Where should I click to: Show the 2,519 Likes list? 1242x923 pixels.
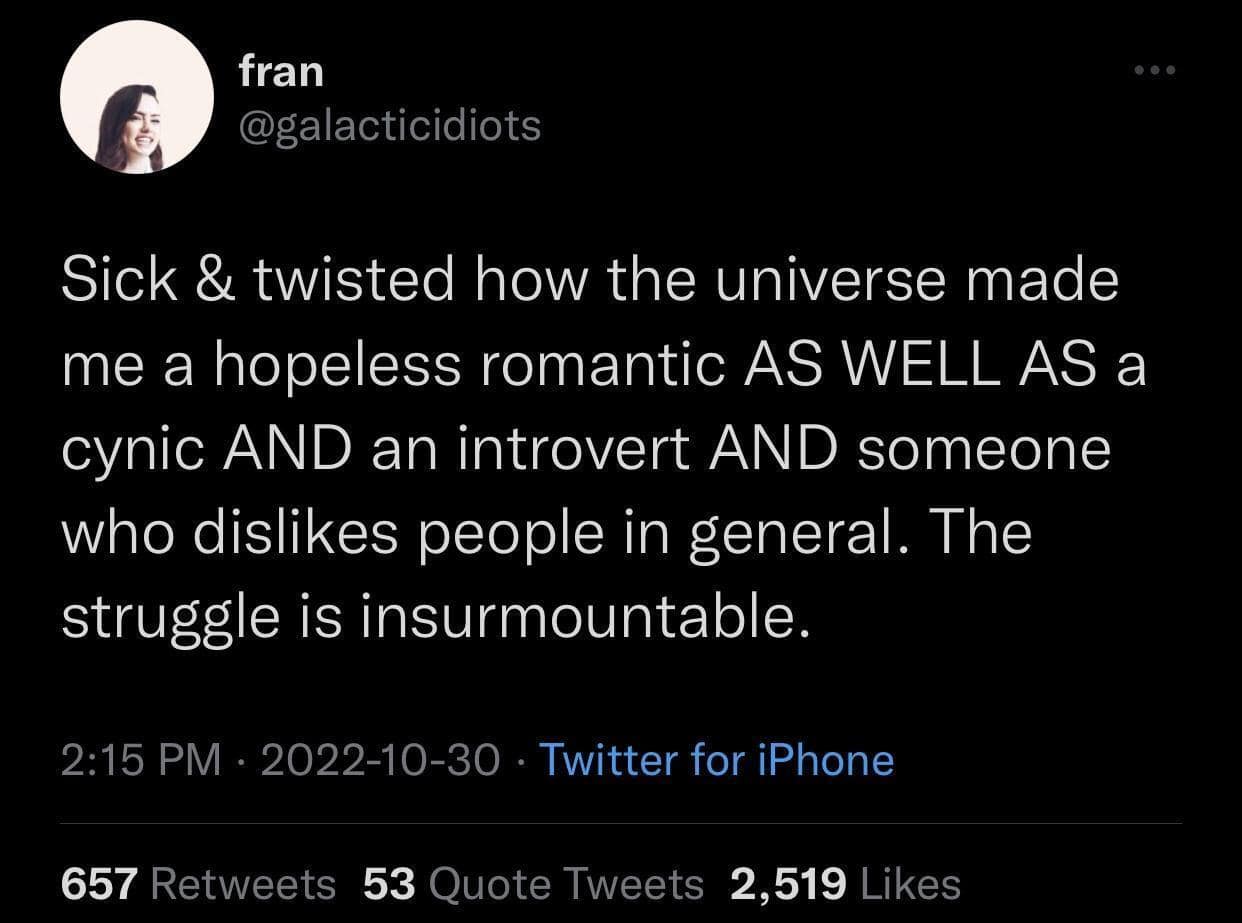point(845,884)
